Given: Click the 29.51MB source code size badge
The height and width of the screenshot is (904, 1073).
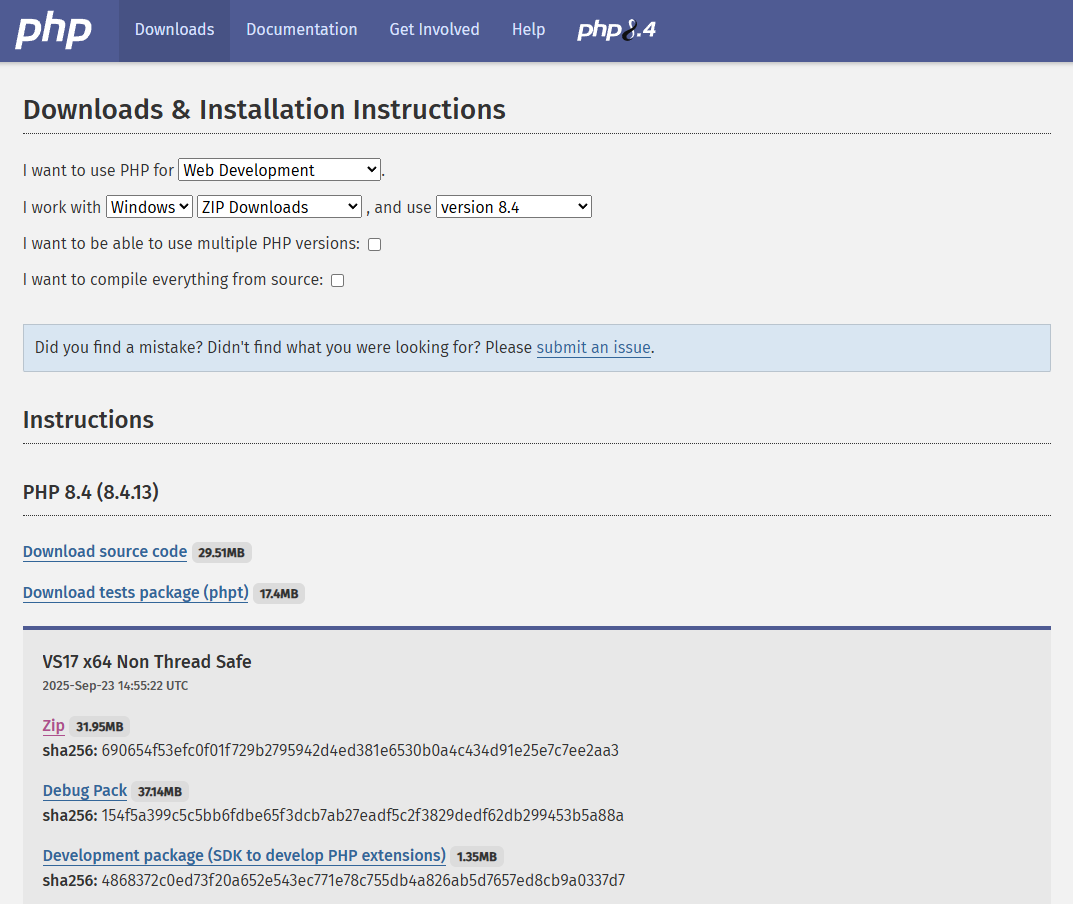Looking at the screenshot, I should pos(221,553).
